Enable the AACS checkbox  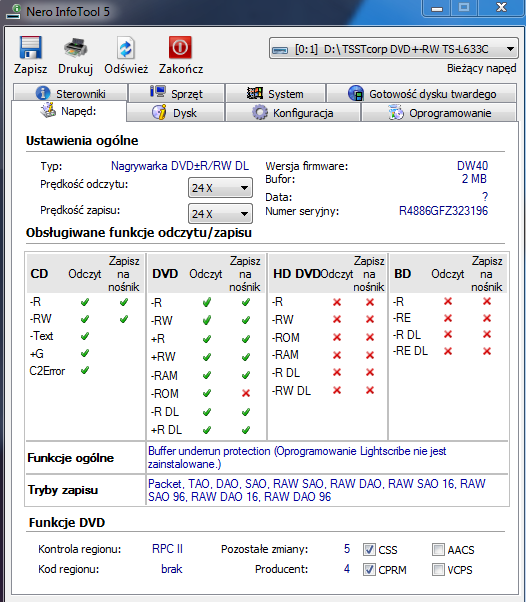(438, 549)
